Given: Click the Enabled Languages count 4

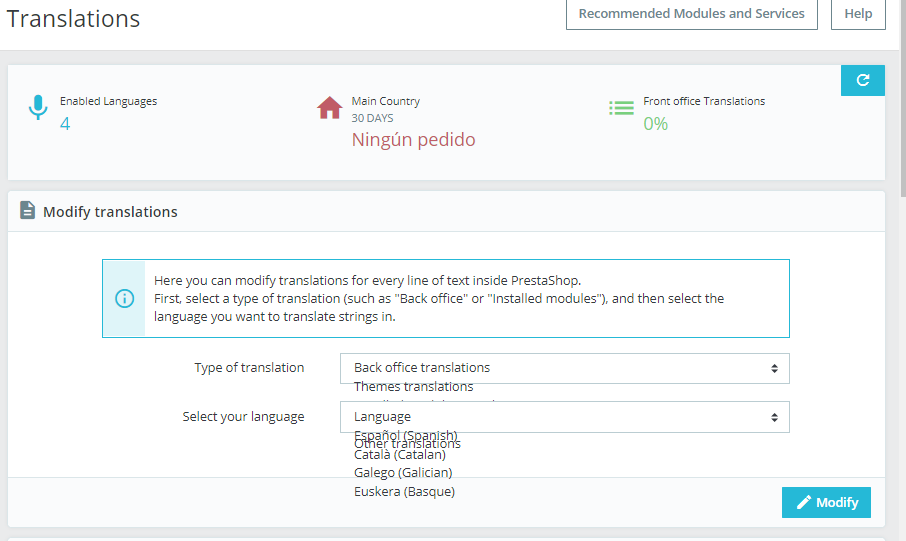Looking at the screenshot, I should coord(65,124).
